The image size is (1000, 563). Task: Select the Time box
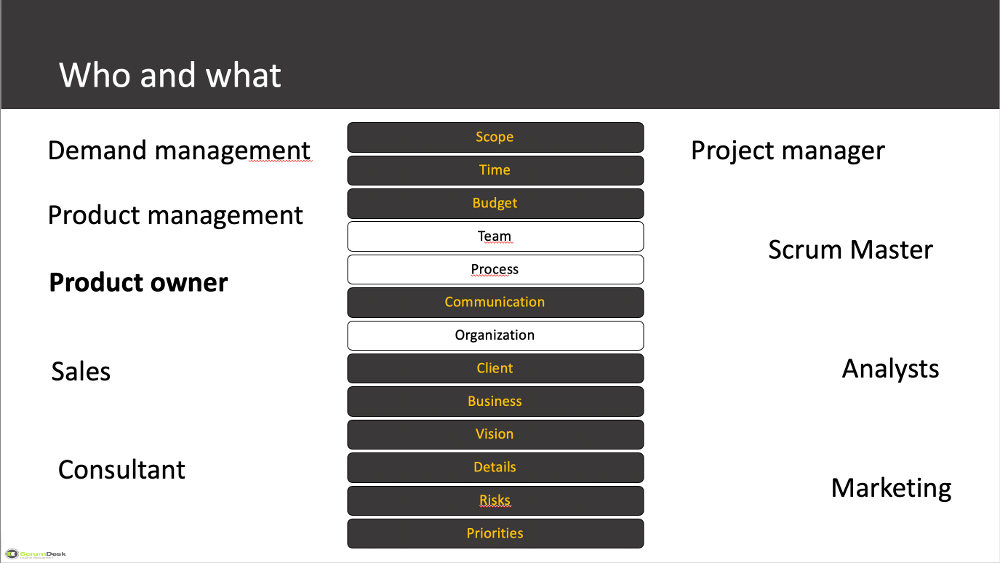click(496, 170)
